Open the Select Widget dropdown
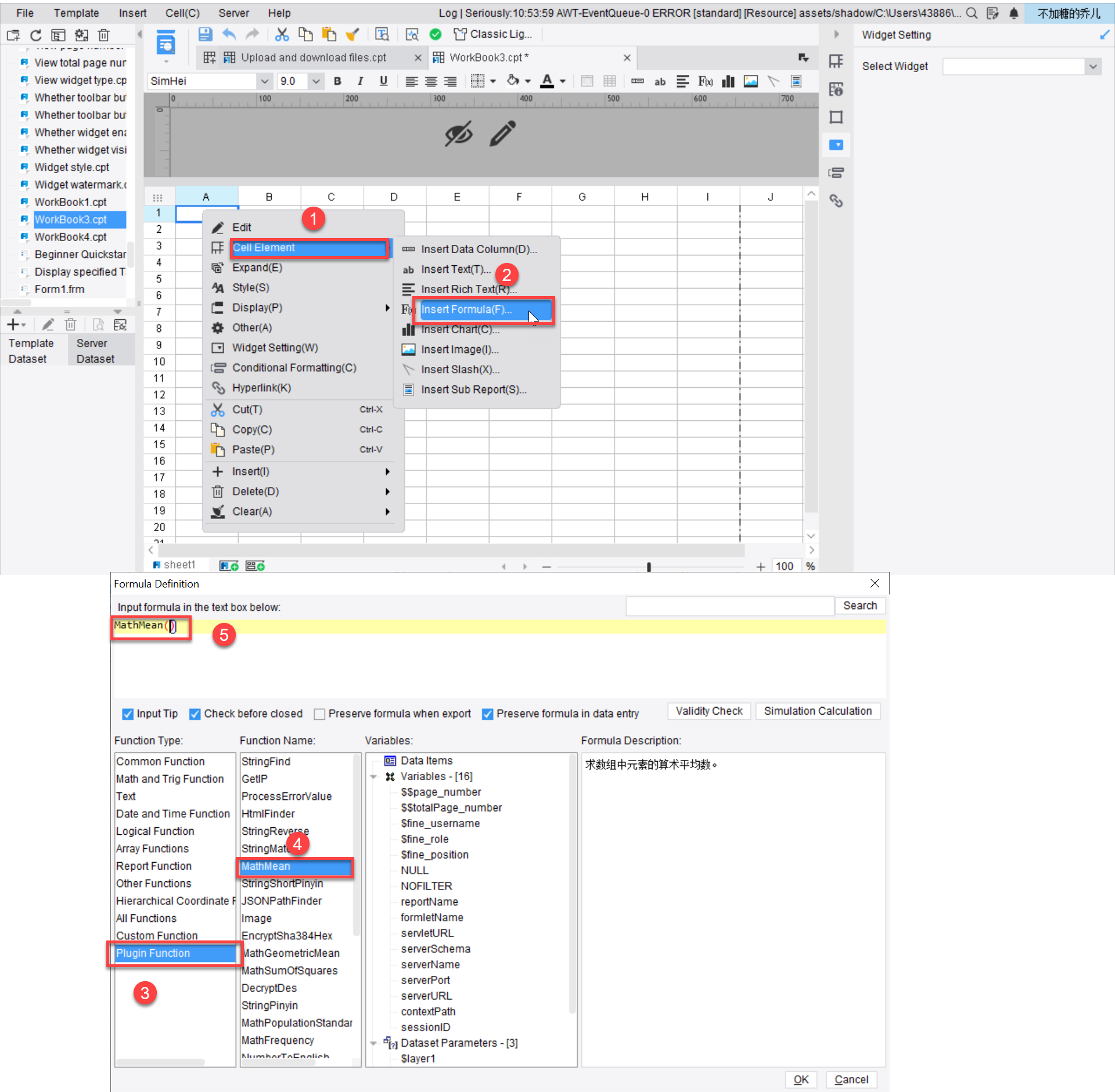The width and height of the screenshot is (1115, 1092). coord(1093,66)
